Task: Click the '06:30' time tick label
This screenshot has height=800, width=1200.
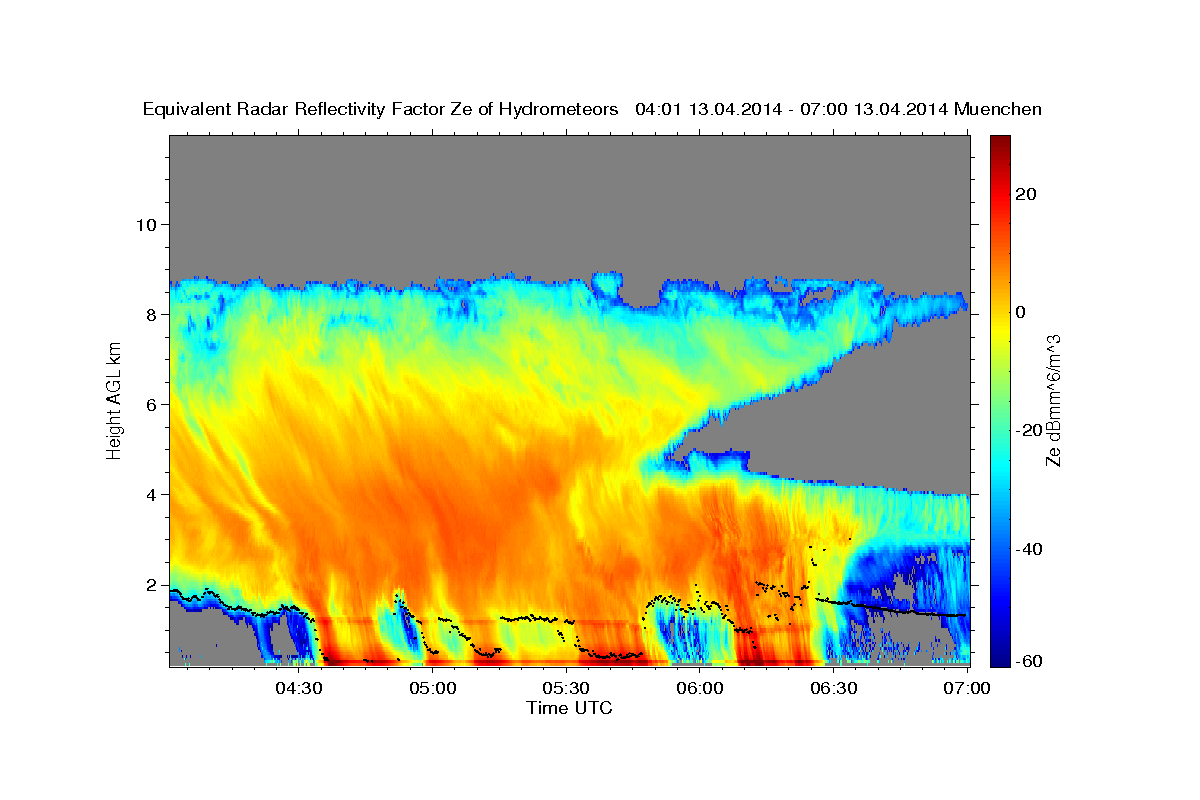Action: pos(834,688)
